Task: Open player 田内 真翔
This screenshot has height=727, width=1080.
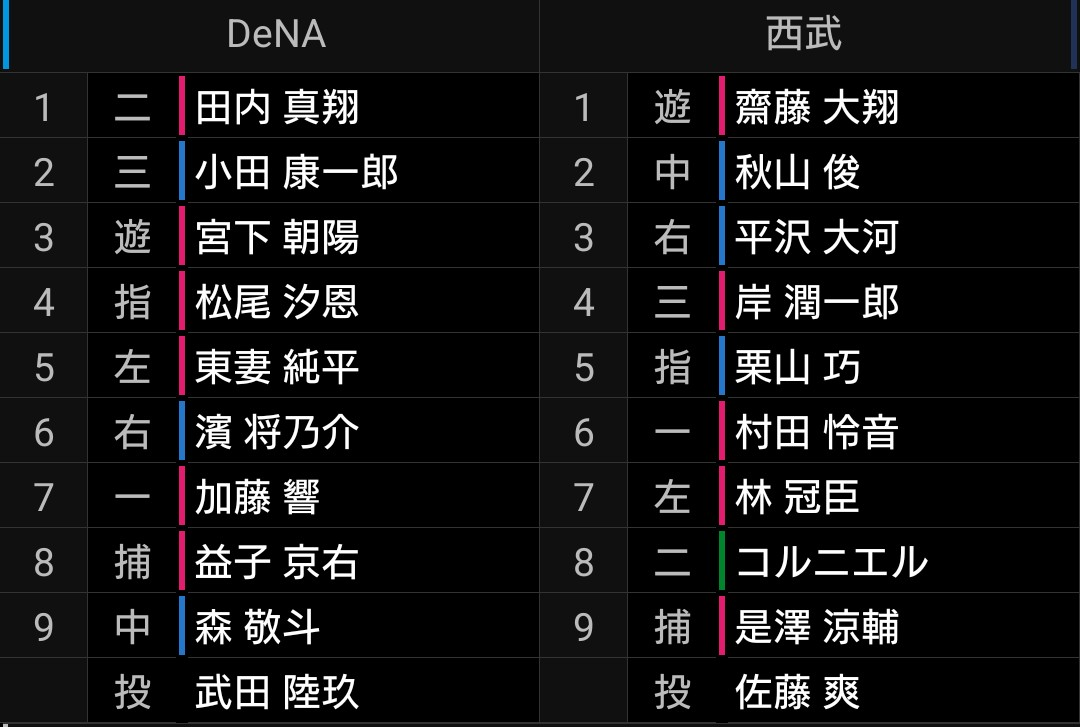Action: pos(277,107)
